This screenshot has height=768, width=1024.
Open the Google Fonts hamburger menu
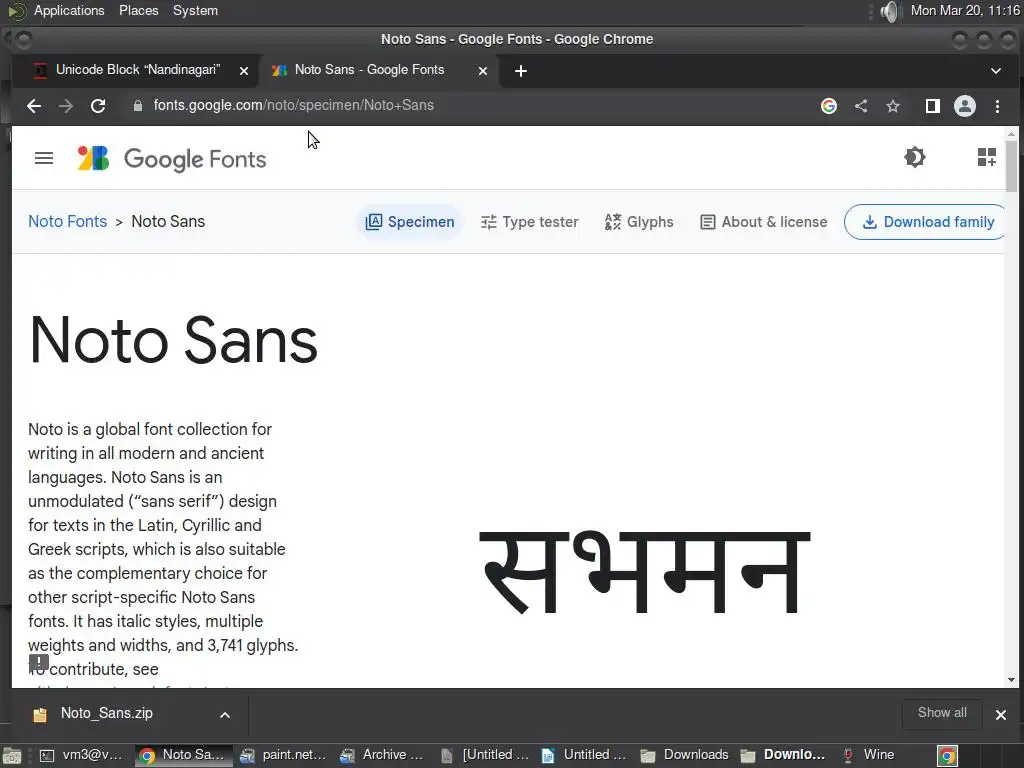(44, 158)
